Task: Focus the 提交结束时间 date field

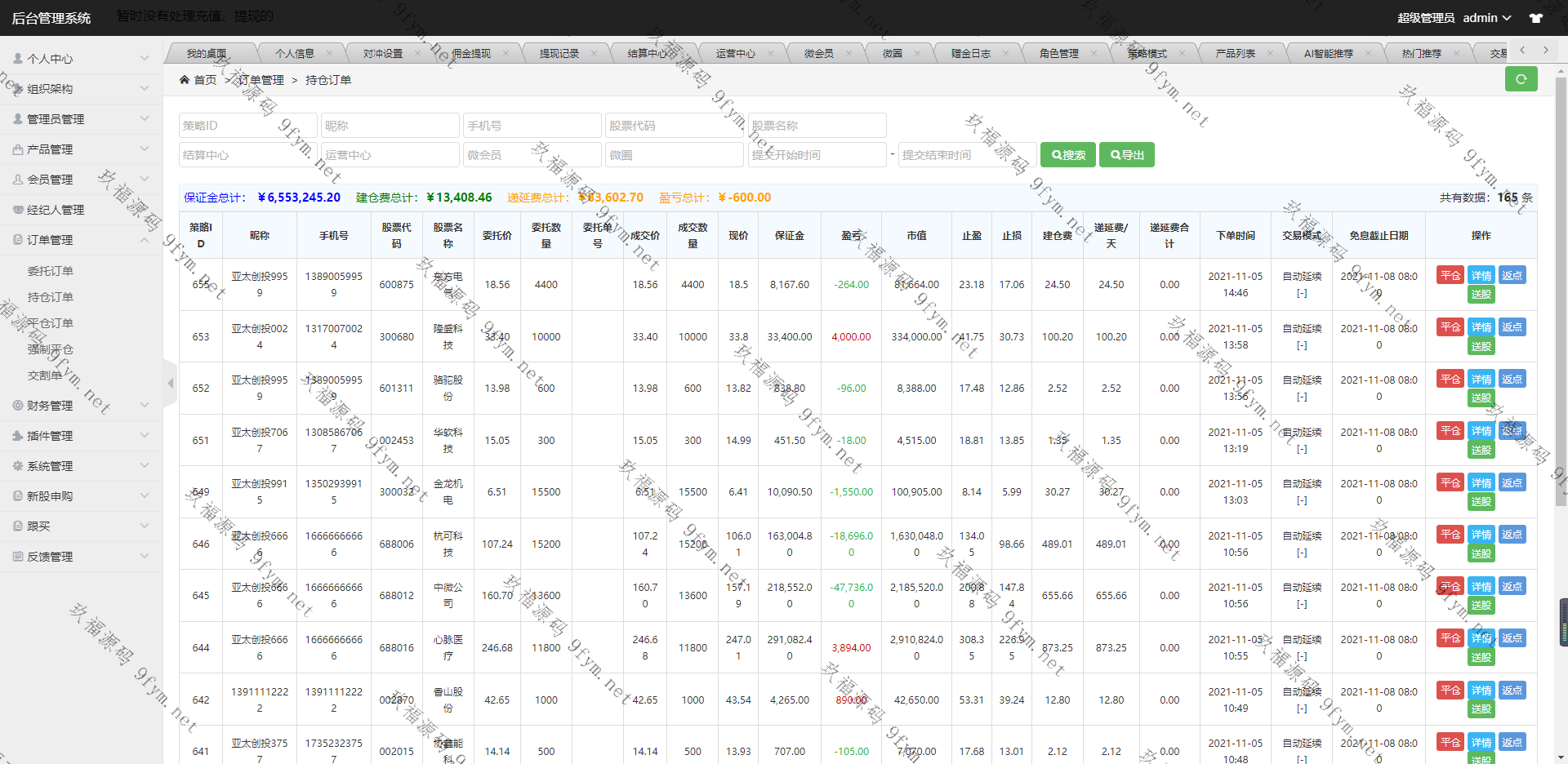Action: (968, 155)
